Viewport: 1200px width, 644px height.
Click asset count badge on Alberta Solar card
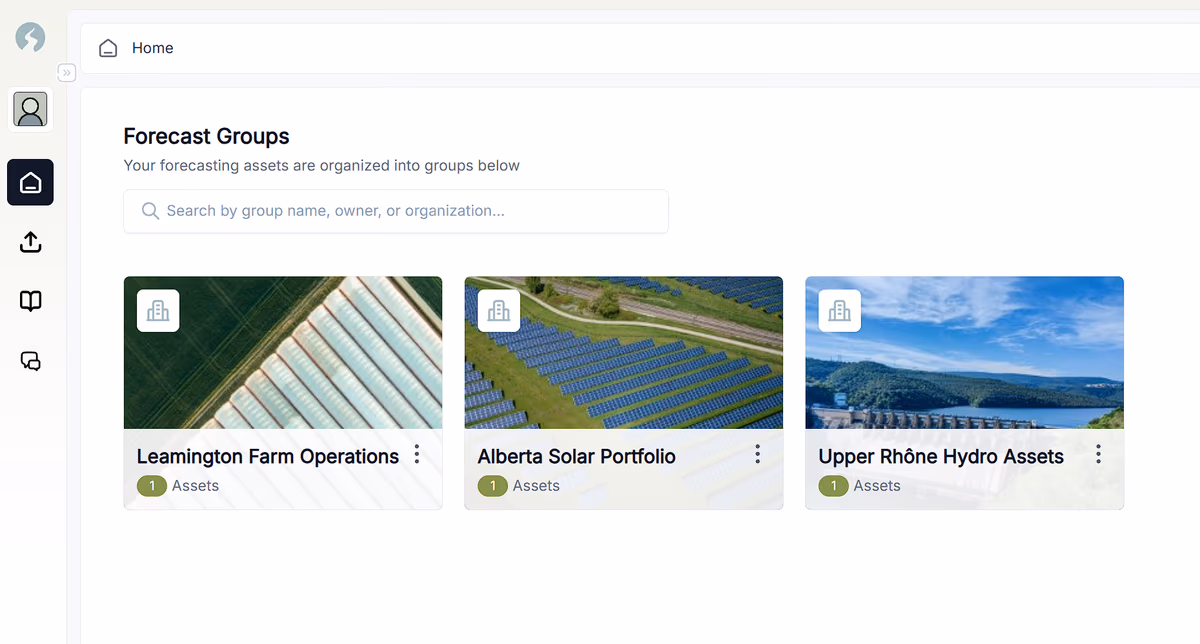click(493, 486)
